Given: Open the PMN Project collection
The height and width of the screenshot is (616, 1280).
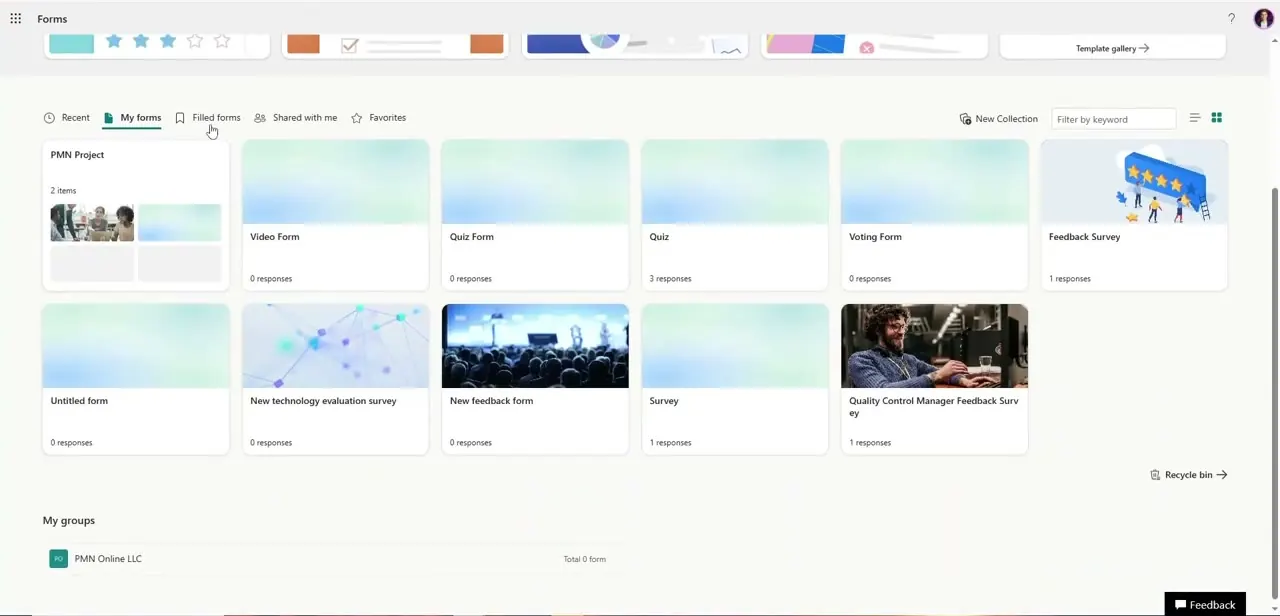Looking at the screenshot, I should 136,216.
